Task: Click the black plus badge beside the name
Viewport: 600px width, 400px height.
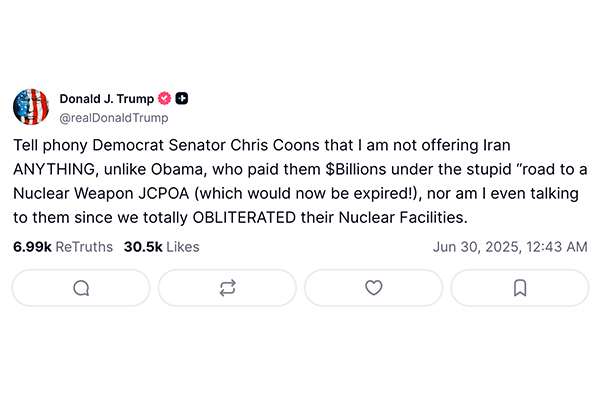Action: [182, 99]
